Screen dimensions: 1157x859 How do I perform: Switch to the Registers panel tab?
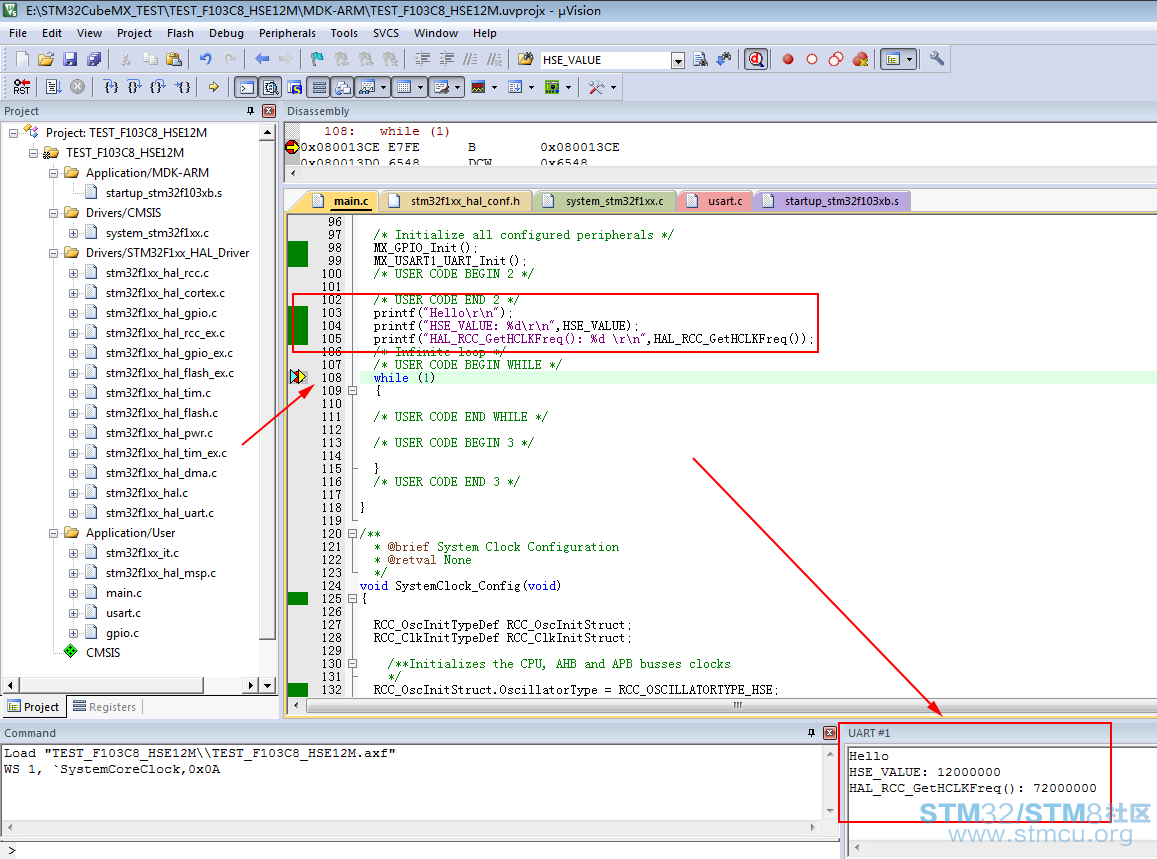point(105,706)
